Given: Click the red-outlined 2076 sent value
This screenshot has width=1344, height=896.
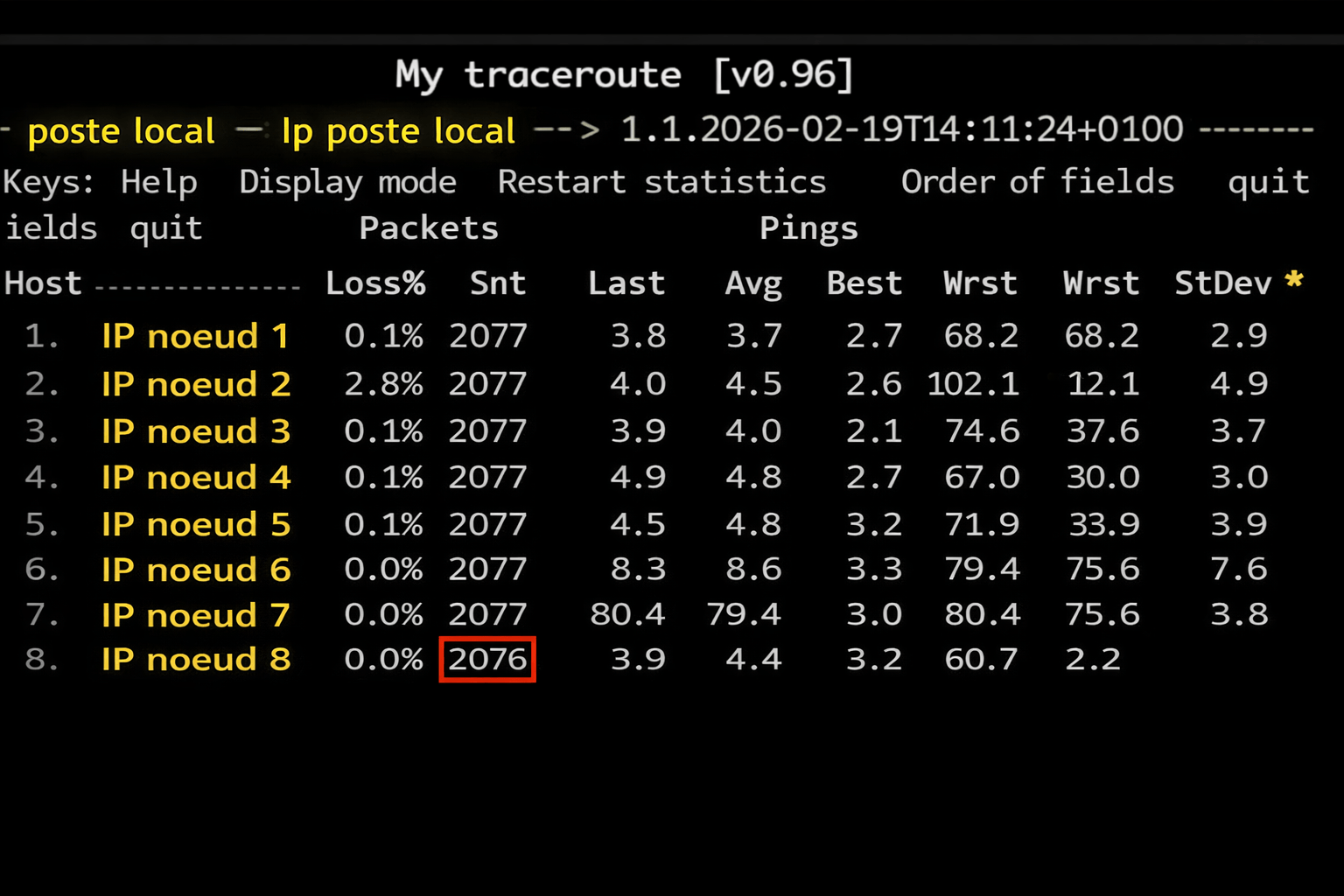Looking at the screenshot, I should click(487, 659).
